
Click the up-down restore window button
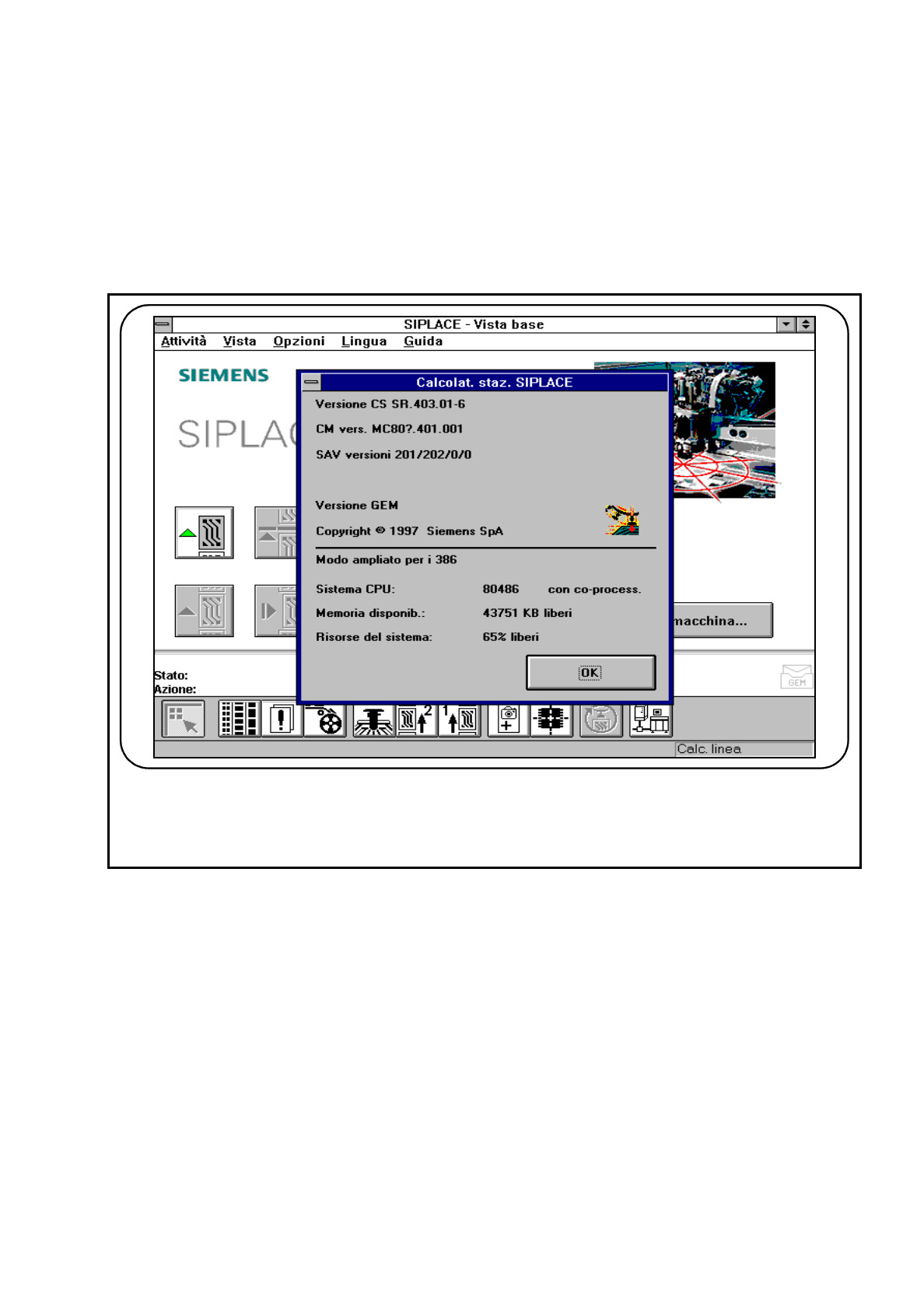pos(806,324)
